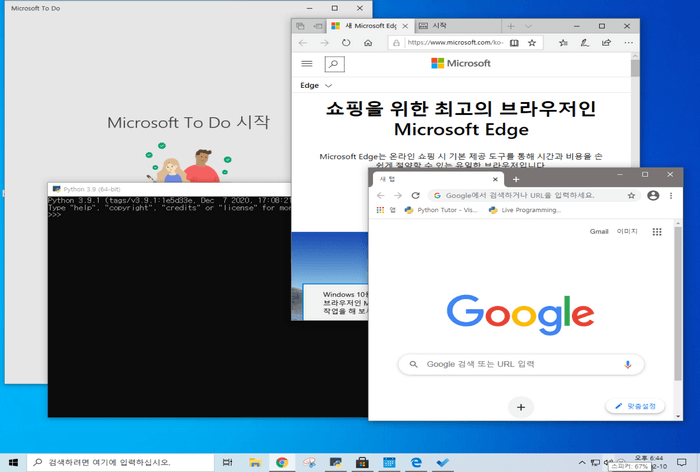Click the Google search input box

[521, 364]
